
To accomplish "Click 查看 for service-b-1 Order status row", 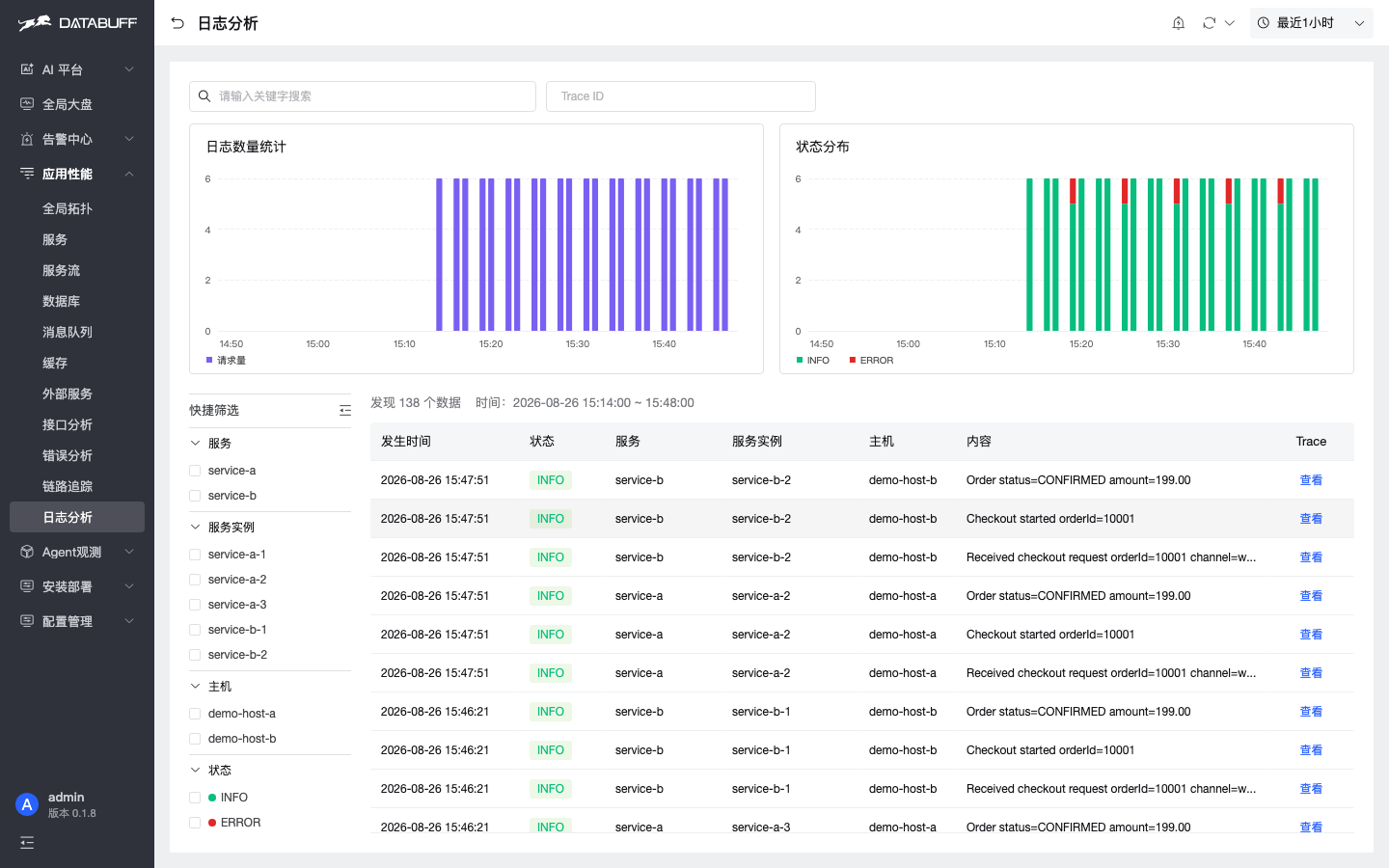I will click(1311, 712).
